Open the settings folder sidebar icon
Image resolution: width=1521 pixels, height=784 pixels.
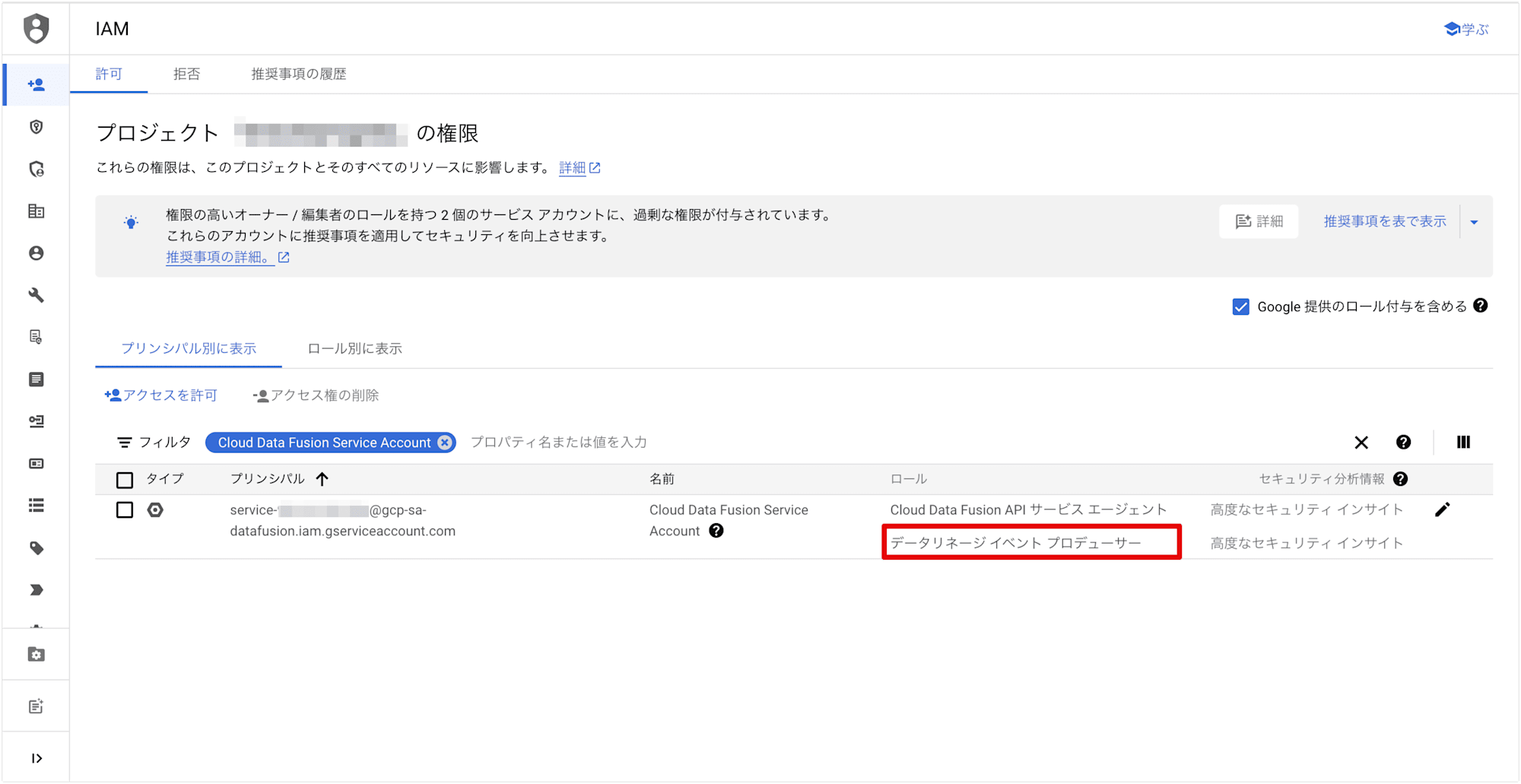point(36,655)
